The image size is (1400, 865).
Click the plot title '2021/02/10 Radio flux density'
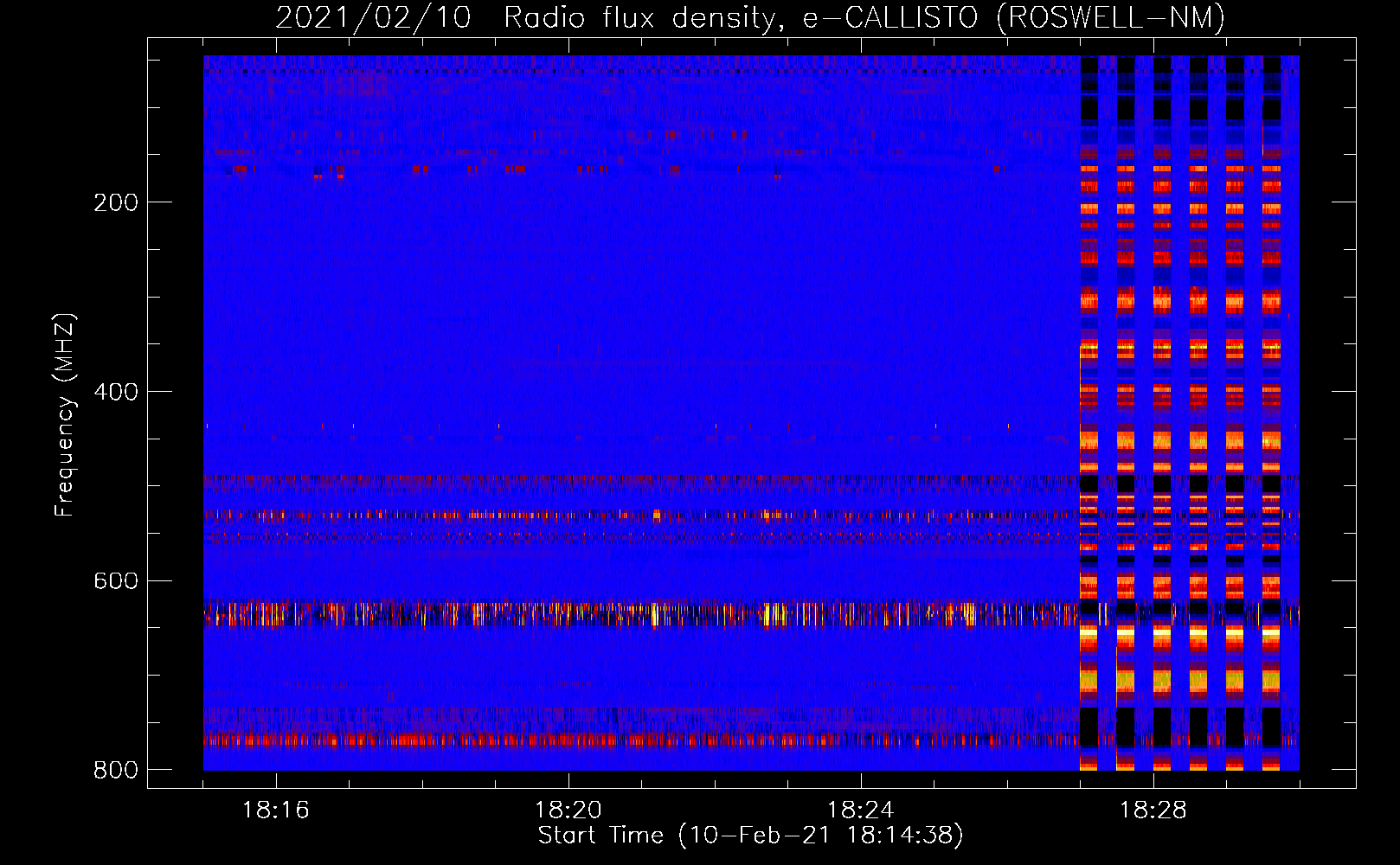click(750, 17)
